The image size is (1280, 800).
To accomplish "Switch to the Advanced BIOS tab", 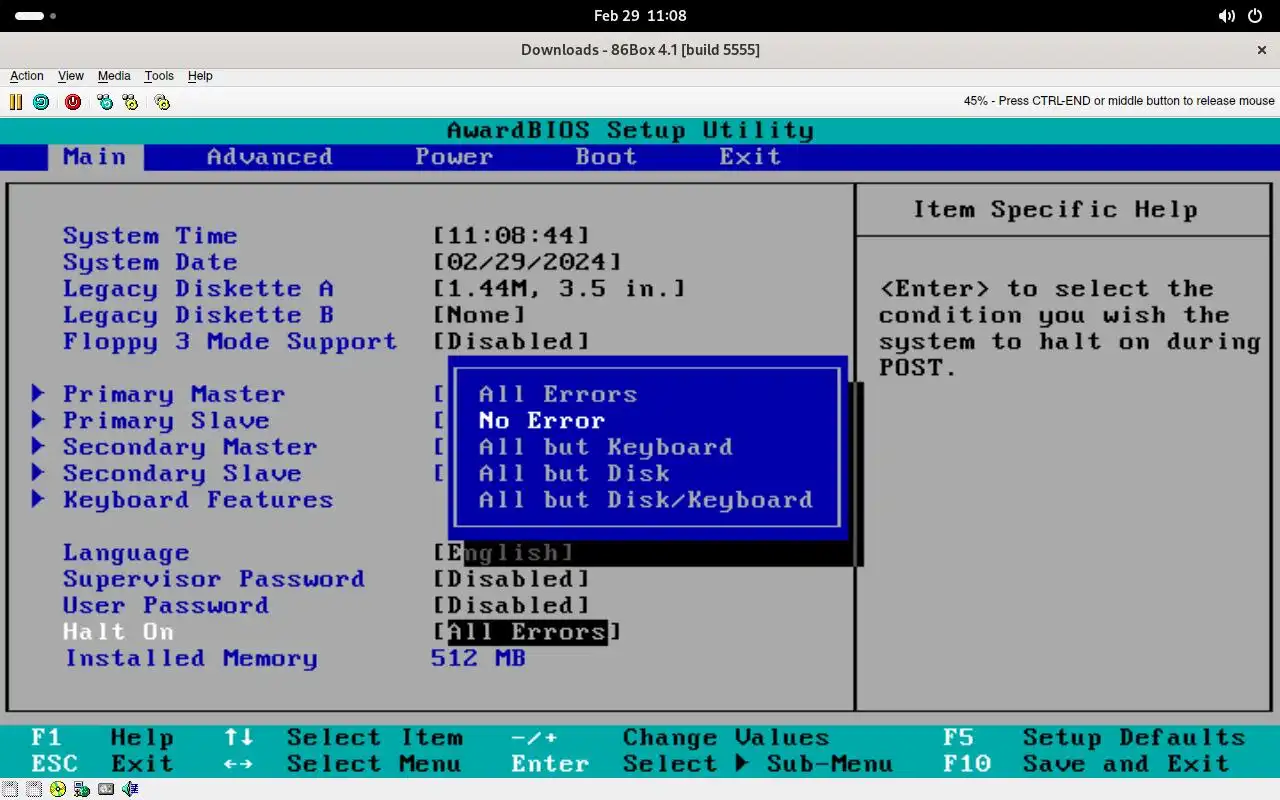I will click(x=270, y=157).
